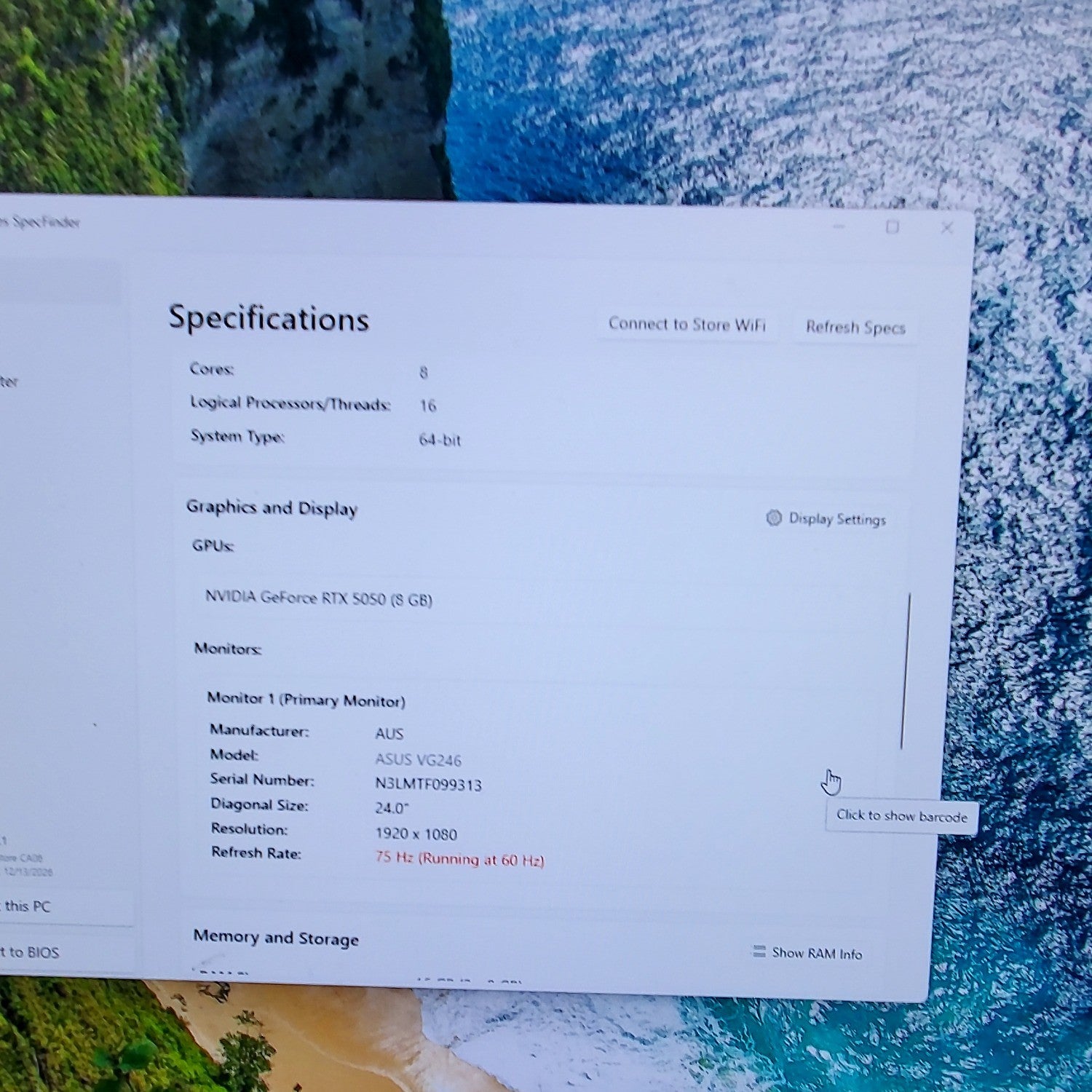Viewport: 1092px width, 1092px height.
Task: Click the "Refresh Rate:" label
Action: [256, 852]
